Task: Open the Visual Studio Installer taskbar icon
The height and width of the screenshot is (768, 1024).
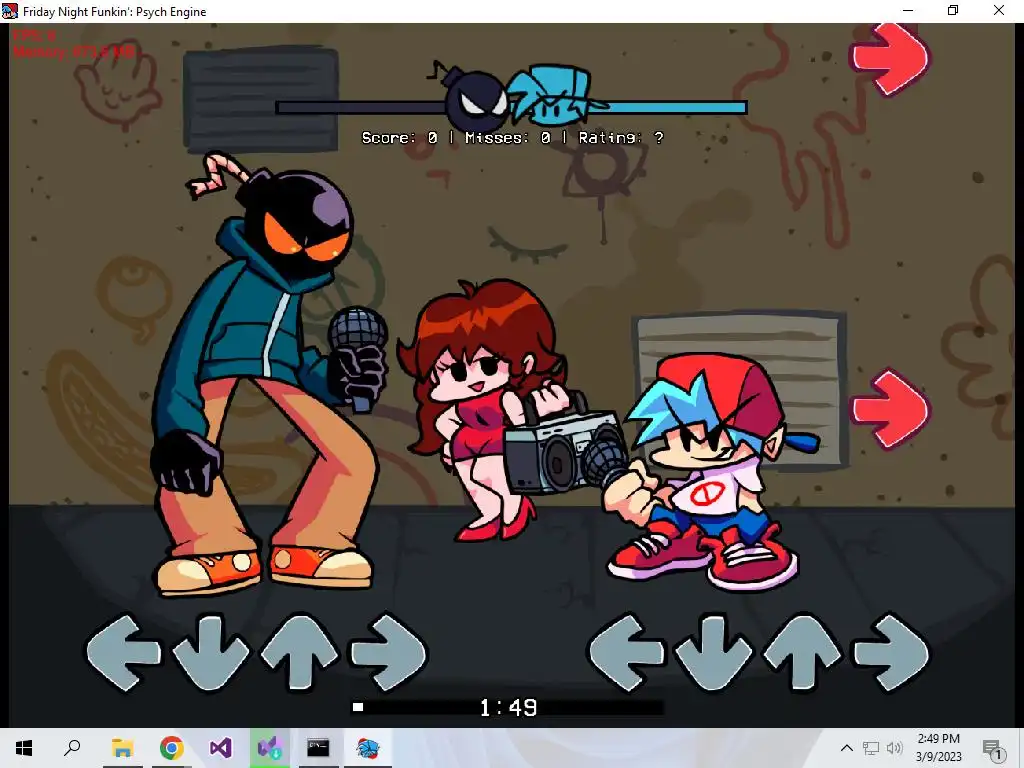Action: click(x=269, y=748)
